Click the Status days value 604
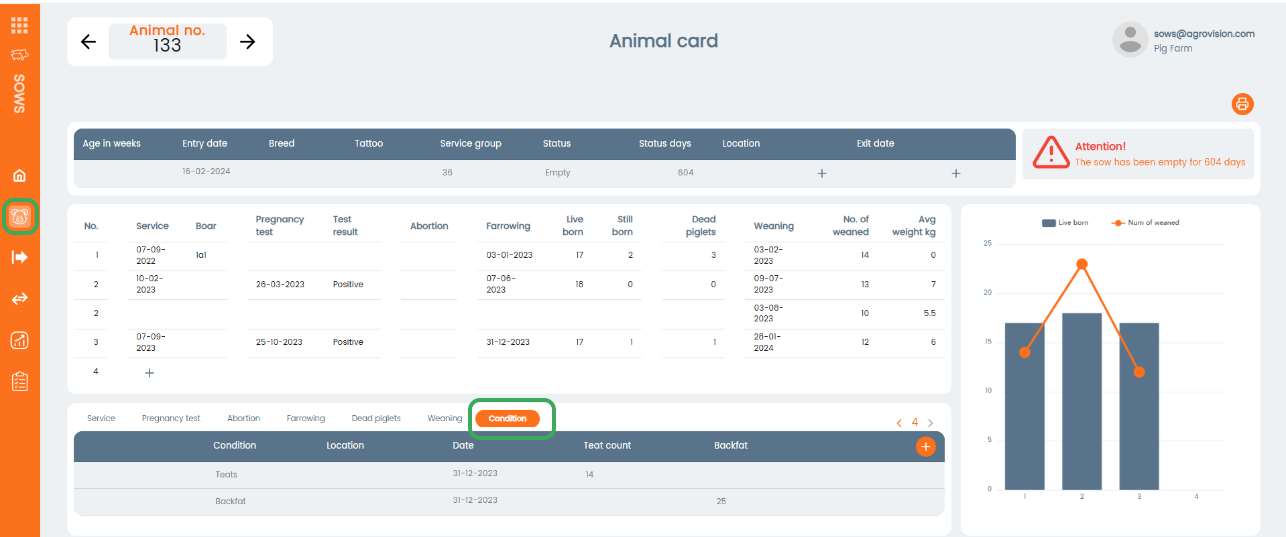The width and height of the screenshot is (1286, 537). click(x=685, y=173)
